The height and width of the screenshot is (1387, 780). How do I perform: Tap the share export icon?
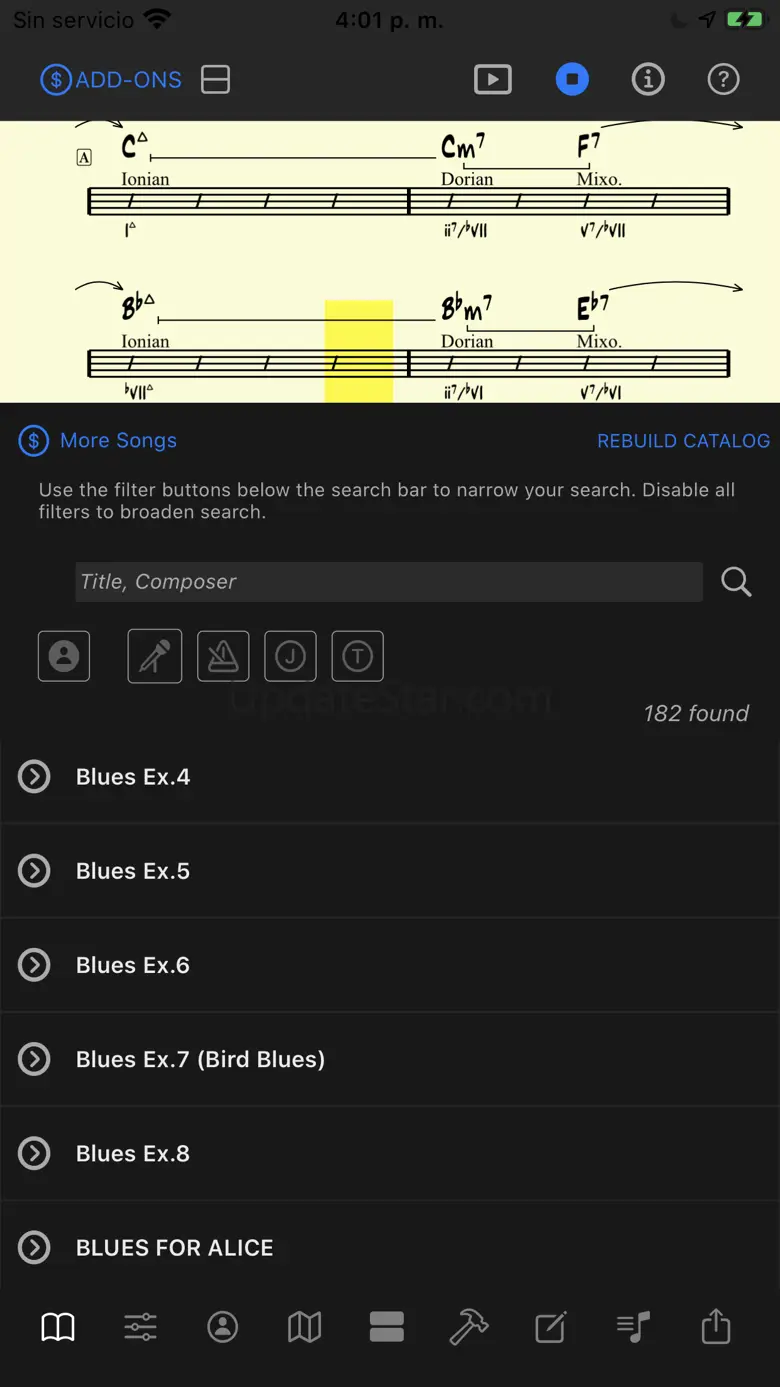point(716,1327)
